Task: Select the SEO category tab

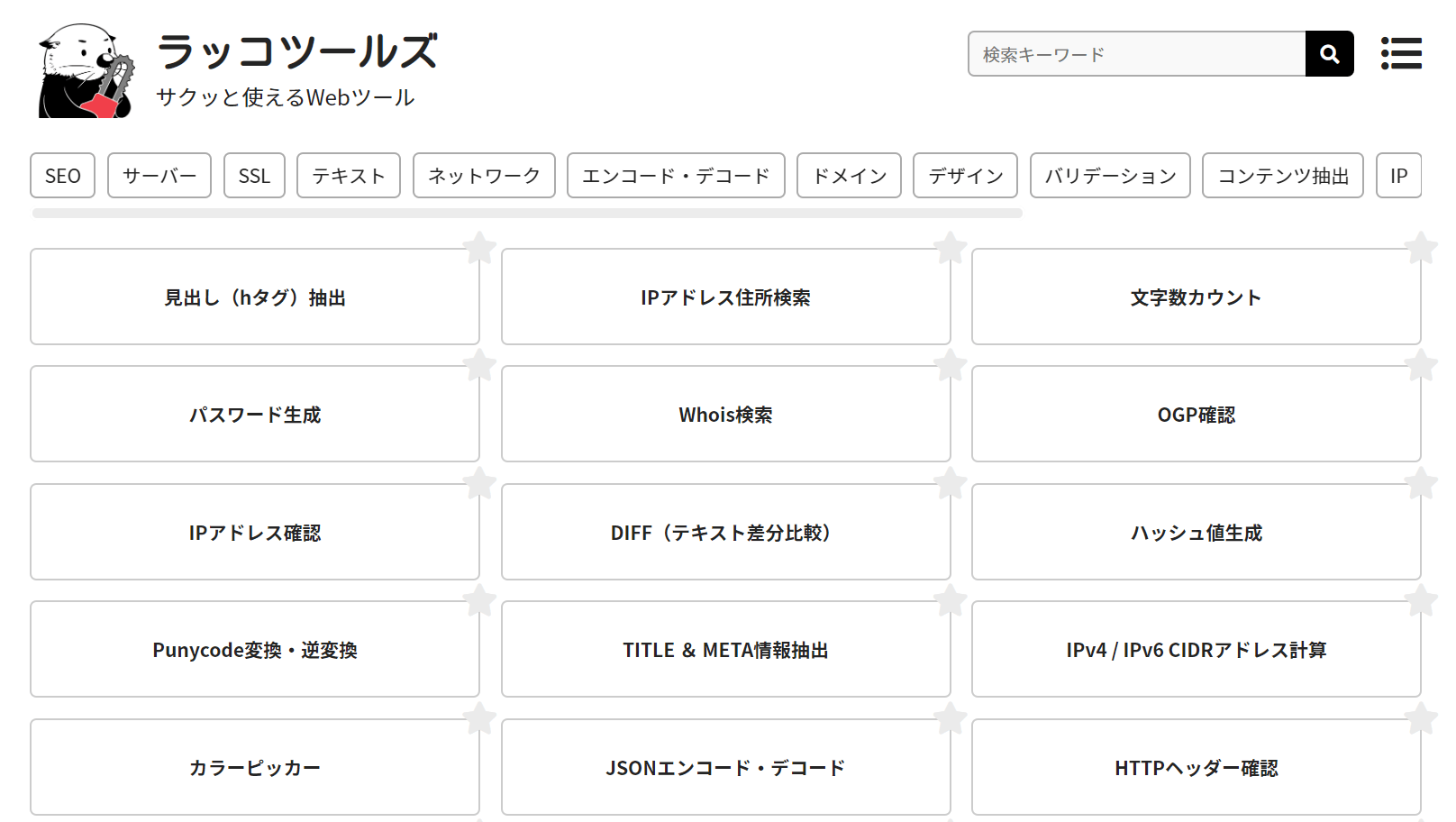Action: click(63, 176)
